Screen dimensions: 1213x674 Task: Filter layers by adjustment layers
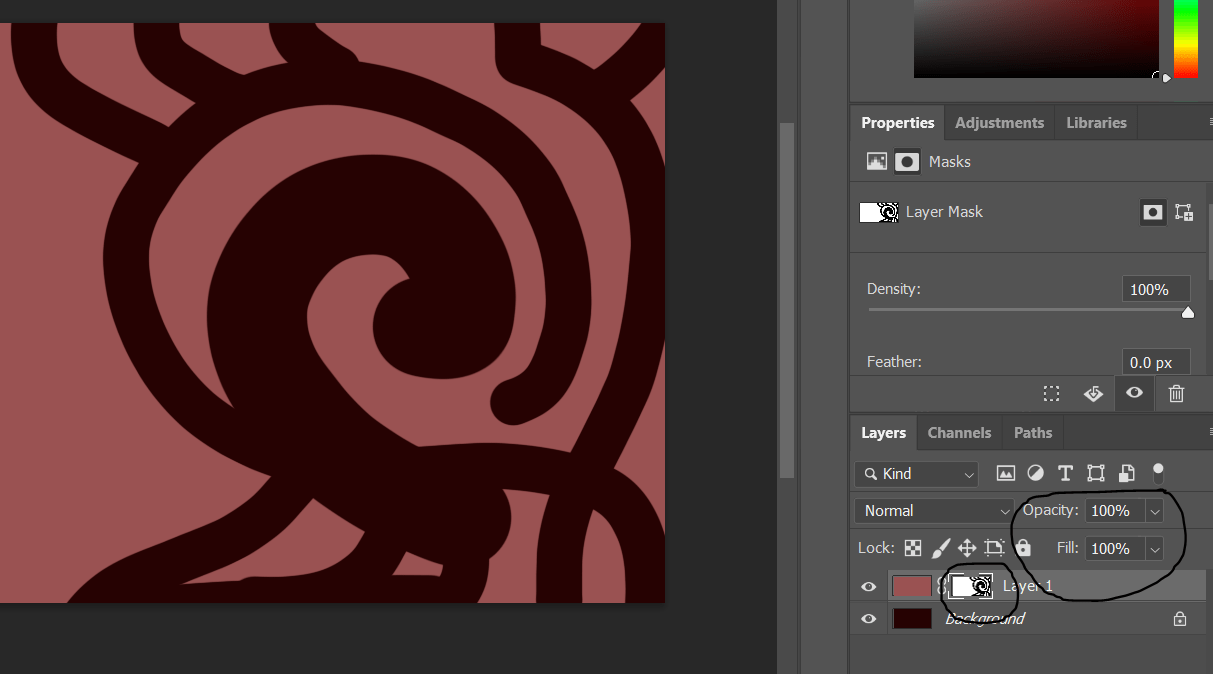pos(1035,473)
